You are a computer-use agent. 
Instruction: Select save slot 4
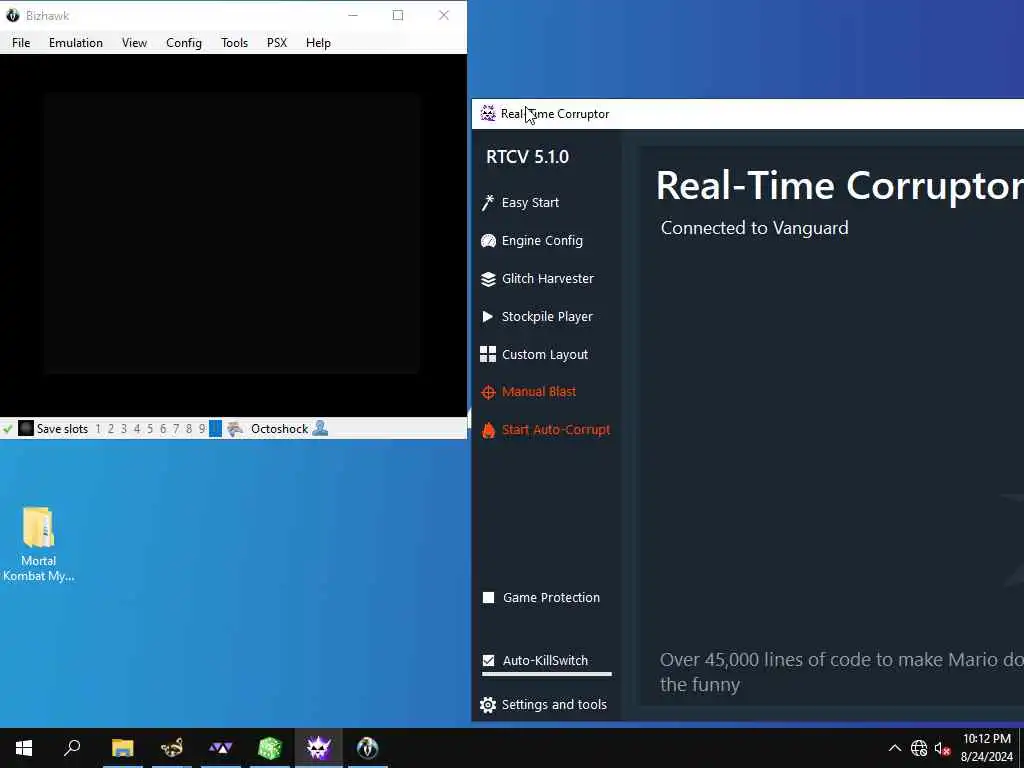[136, 429]
